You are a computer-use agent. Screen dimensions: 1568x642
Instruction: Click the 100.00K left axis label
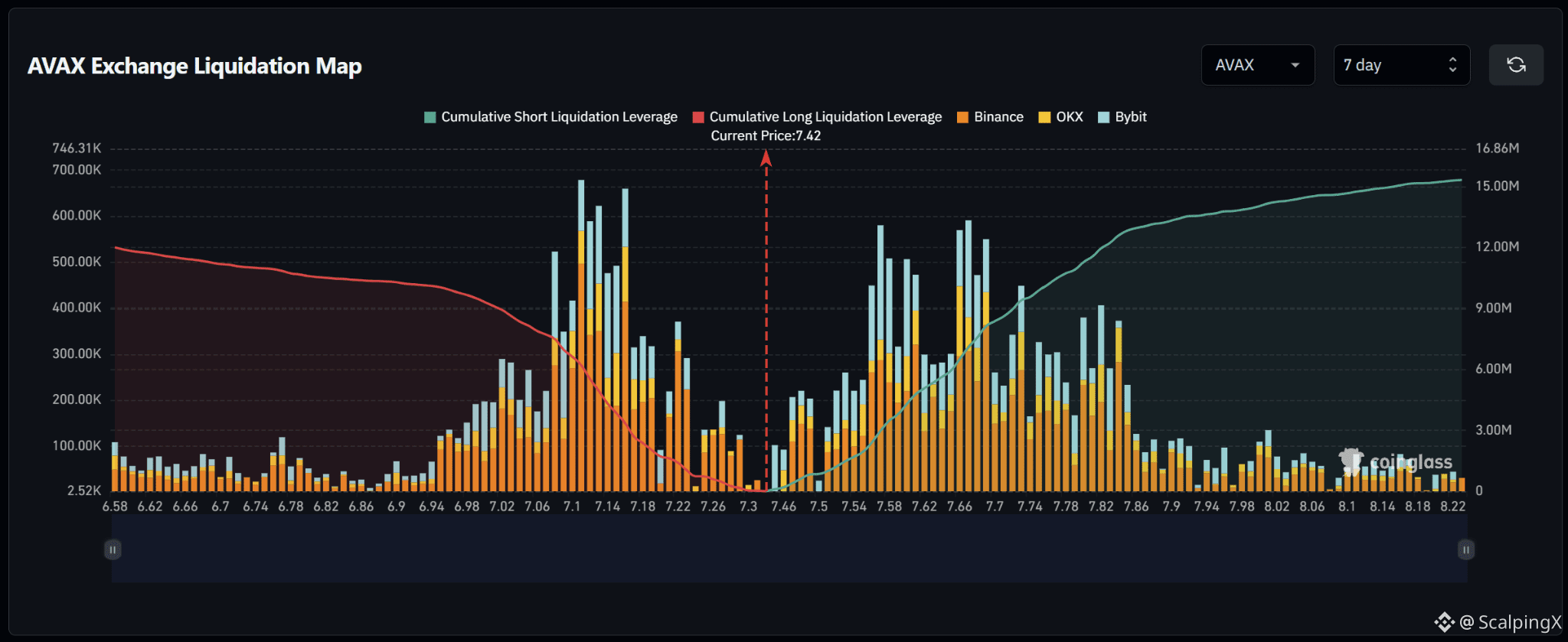point(77,445)
